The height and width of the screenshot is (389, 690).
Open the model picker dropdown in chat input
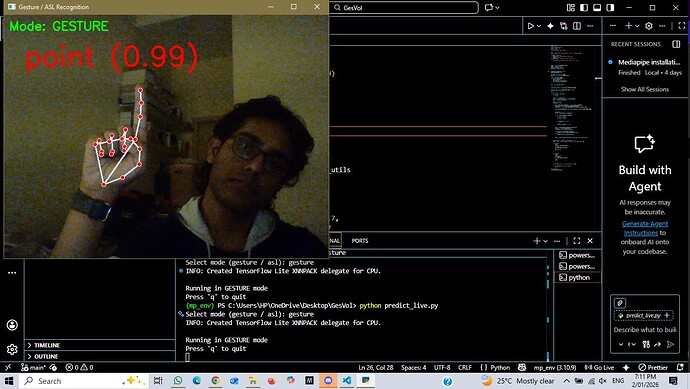point(632,345)
